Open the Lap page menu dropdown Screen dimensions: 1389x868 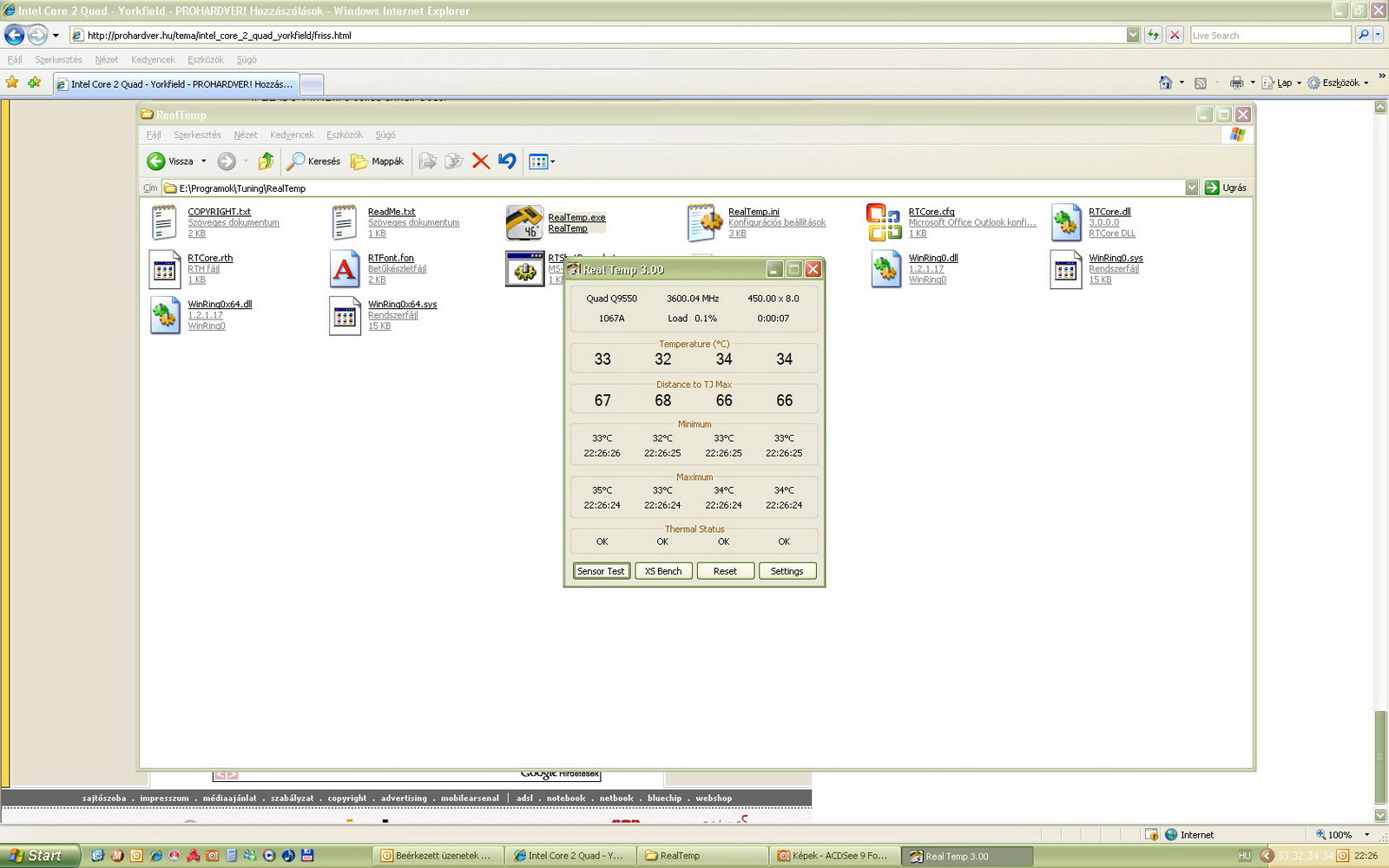1281,82
